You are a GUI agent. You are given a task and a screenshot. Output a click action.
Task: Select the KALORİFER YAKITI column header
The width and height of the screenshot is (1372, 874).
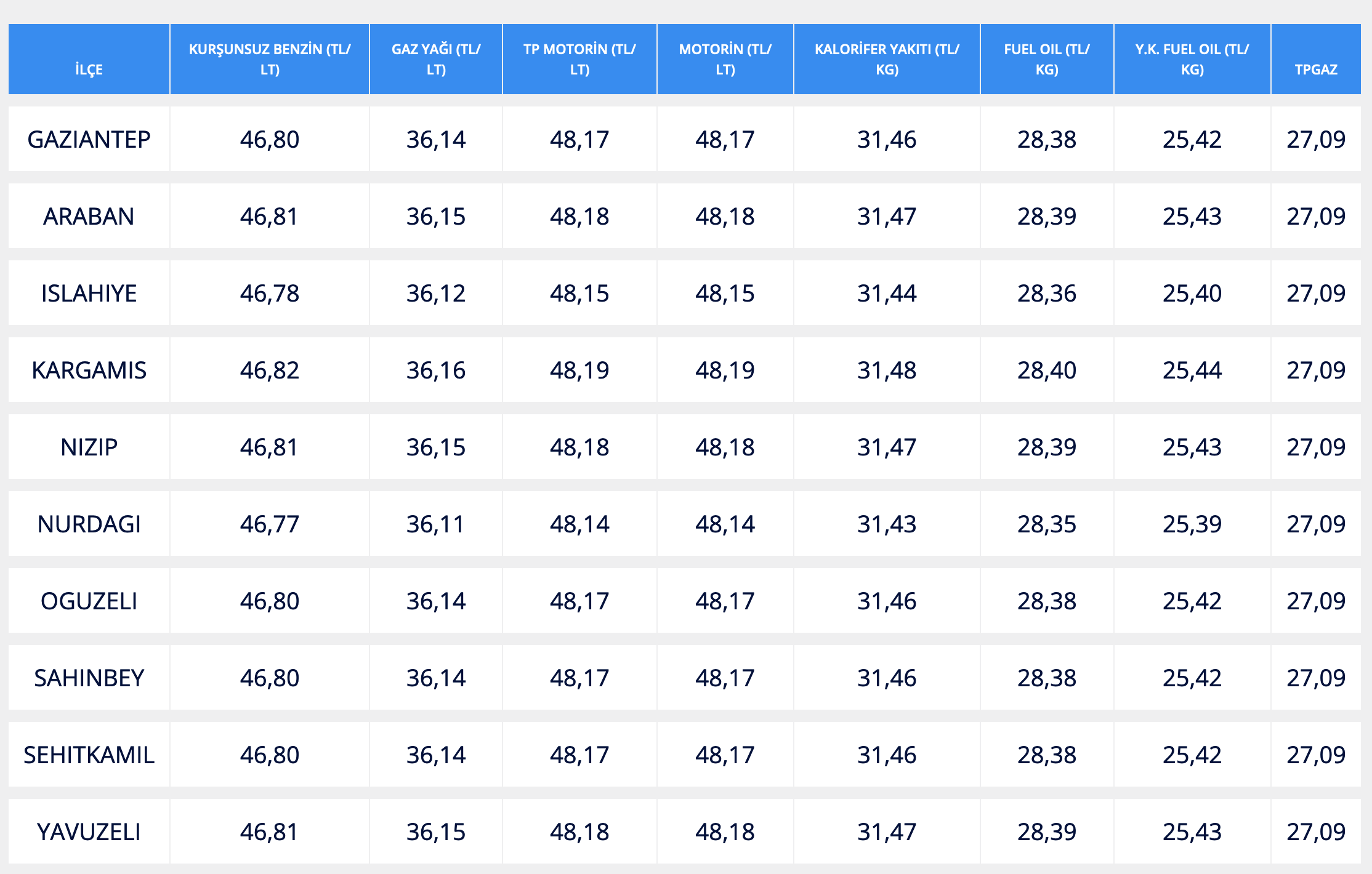coord(887,59)
